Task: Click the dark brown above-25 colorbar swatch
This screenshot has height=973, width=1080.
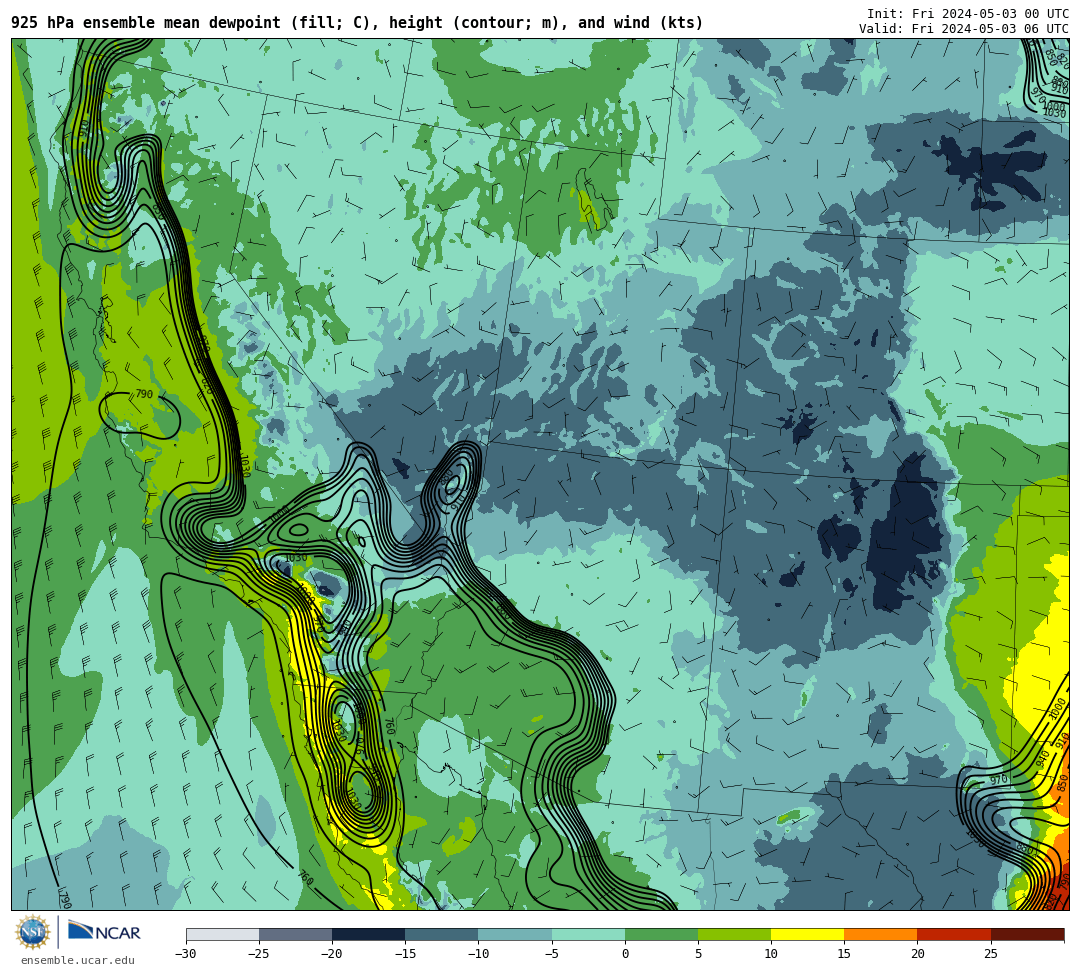Action: click(x=1027, y=934)
